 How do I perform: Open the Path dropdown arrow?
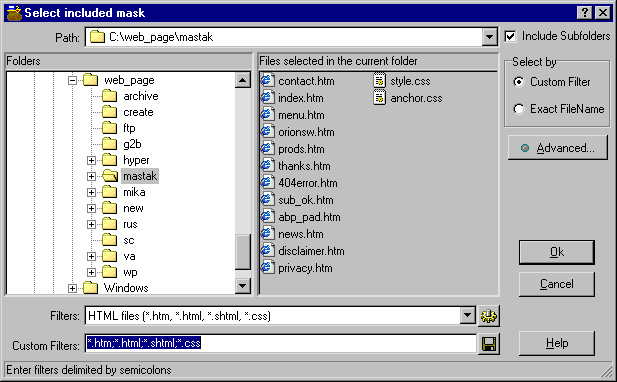(489, 37)
